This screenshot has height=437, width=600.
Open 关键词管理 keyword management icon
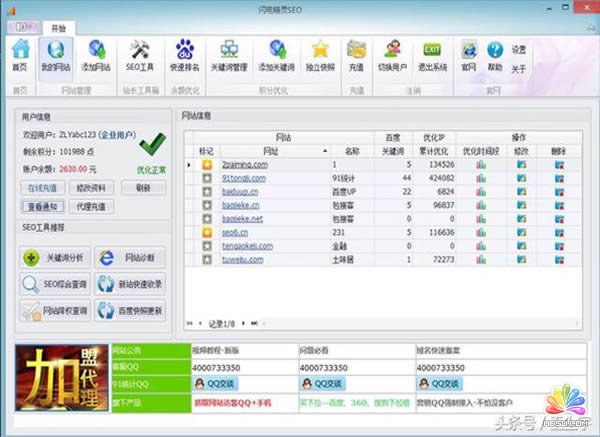coord(230,53)
